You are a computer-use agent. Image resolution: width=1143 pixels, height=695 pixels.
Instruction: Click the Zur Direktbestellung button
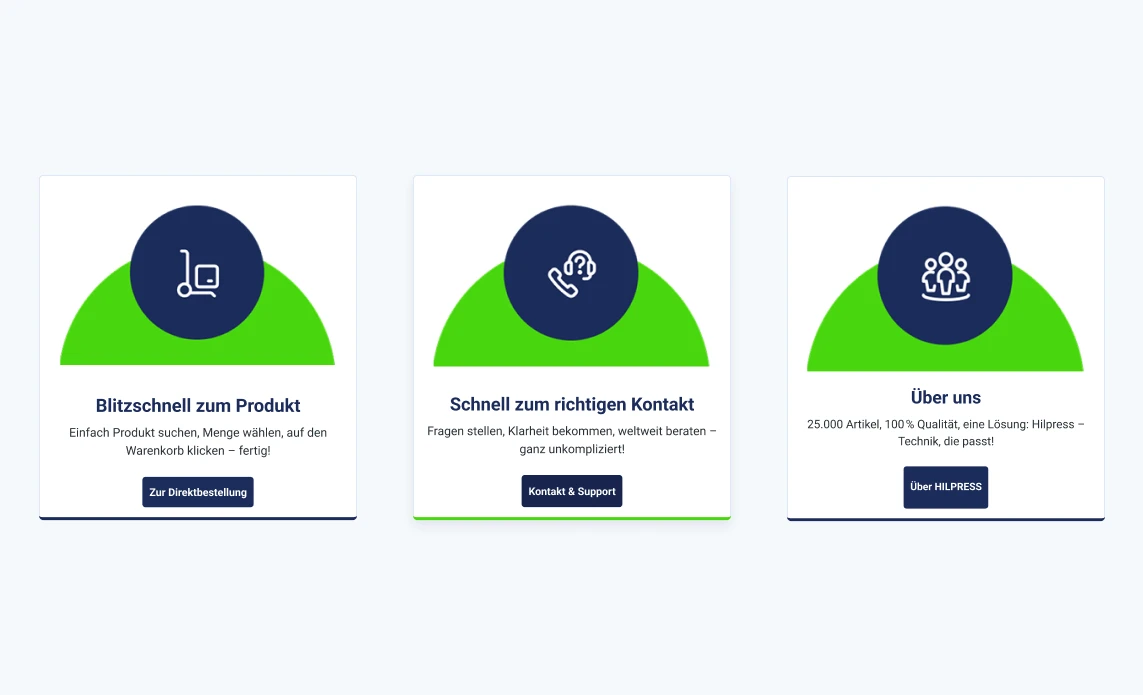click(x=198, y=492)
